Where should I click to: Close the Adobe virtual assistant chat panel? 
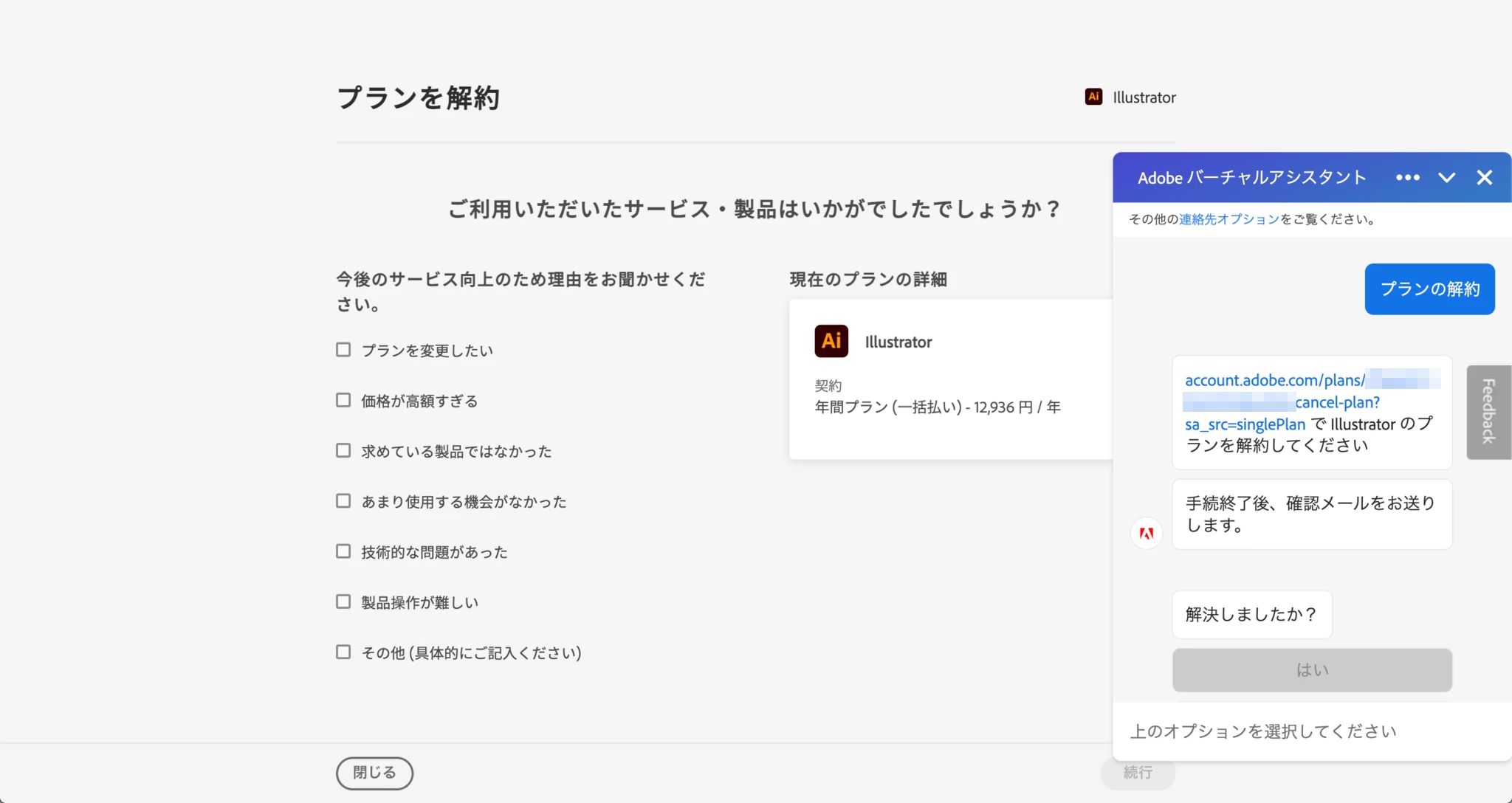pos(1485,177)
